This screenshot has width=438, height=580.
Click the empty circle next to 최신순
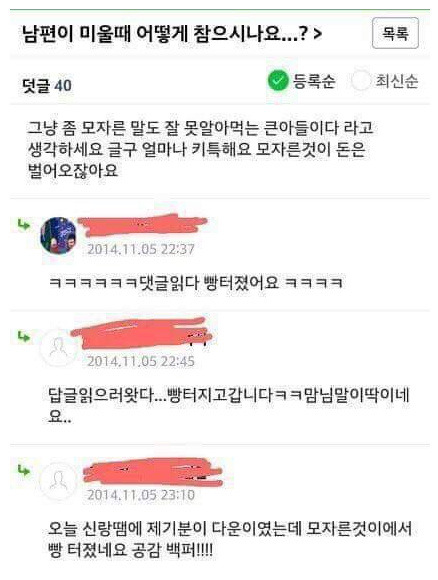click(361, 80)
